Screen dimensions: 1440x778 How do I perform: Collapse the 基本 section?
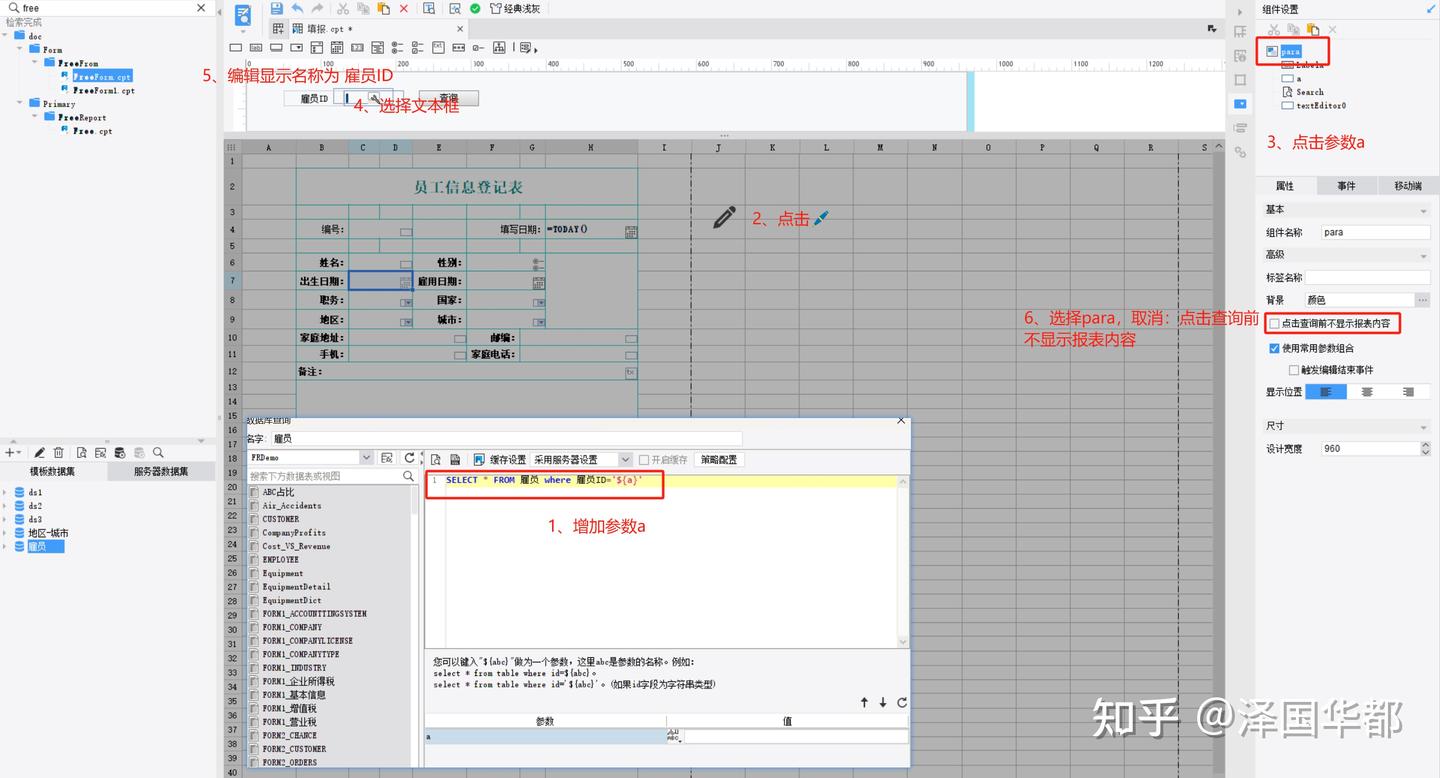tap(1423, 211)
